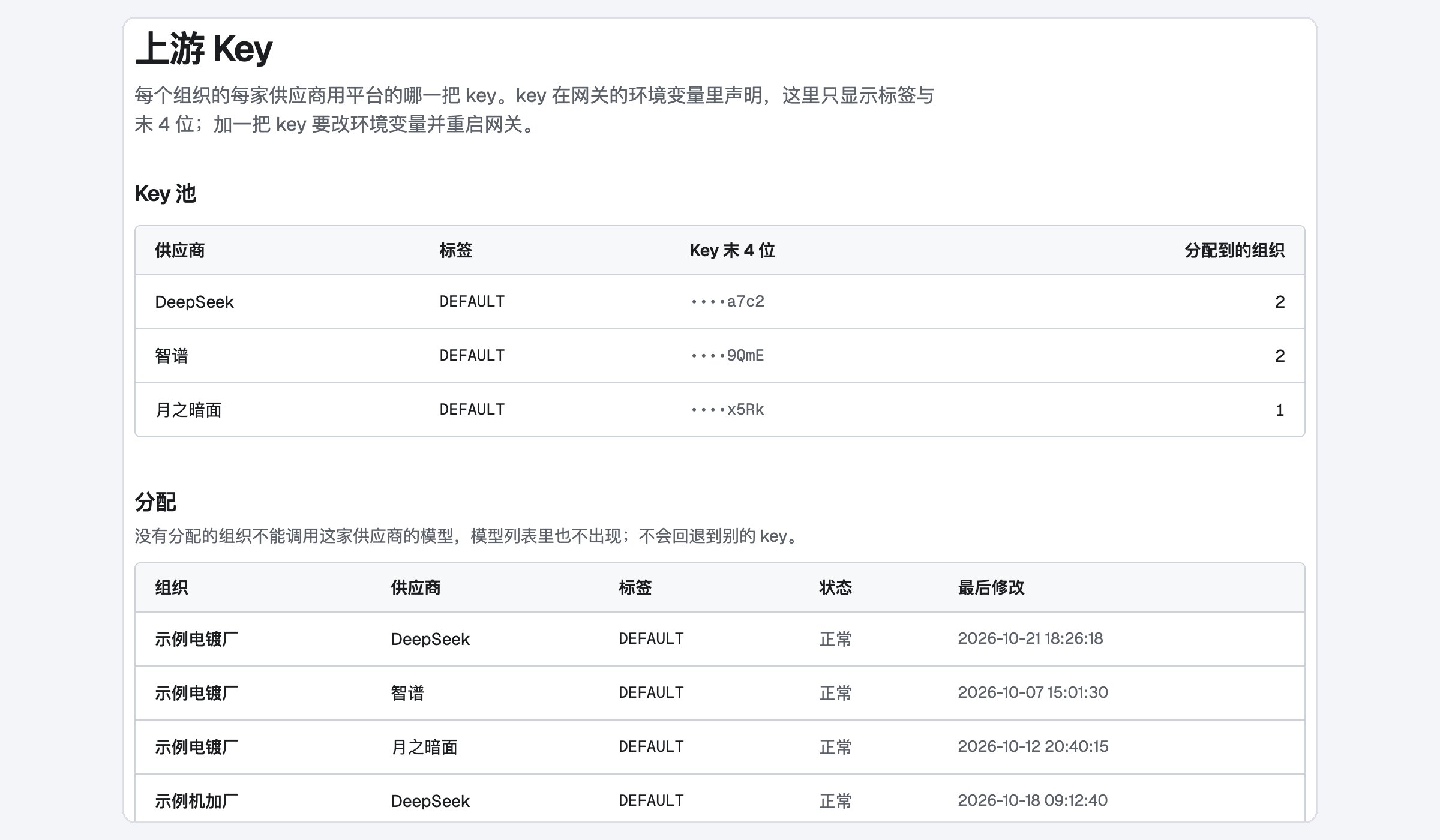Select the 月之暗面 row in Key 池
1440x840 pixels.
click(720, 410)
